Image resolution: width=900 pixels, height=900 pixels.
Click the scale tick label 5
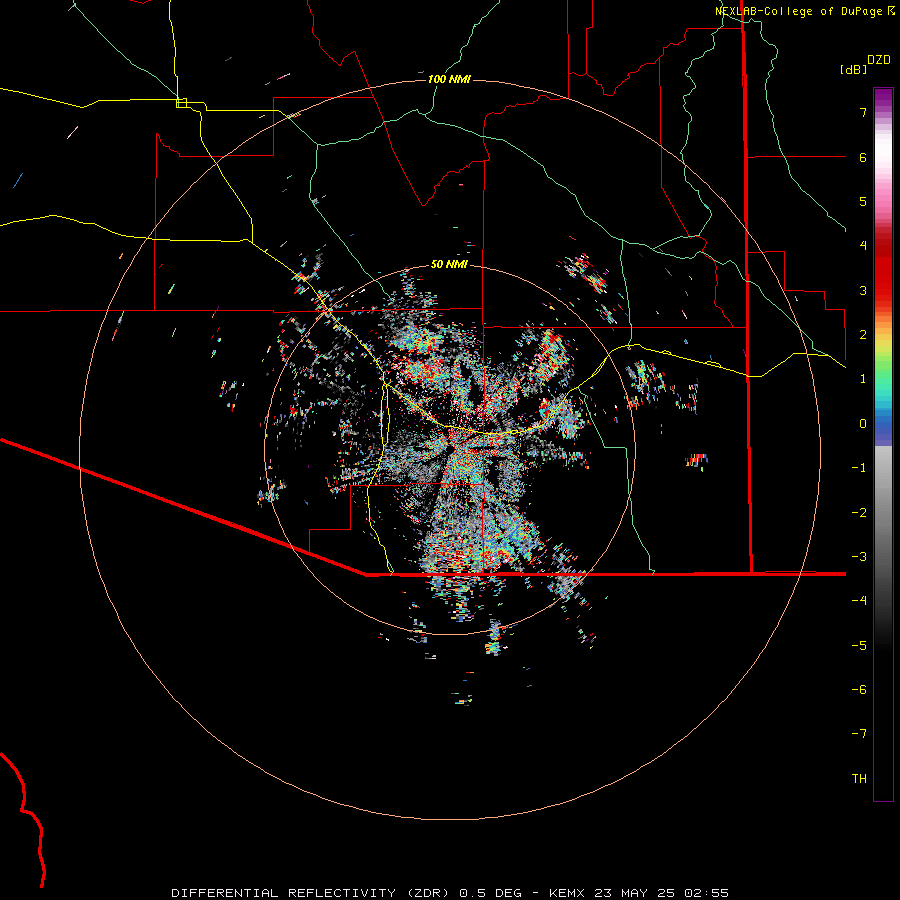tap(863, 201)
